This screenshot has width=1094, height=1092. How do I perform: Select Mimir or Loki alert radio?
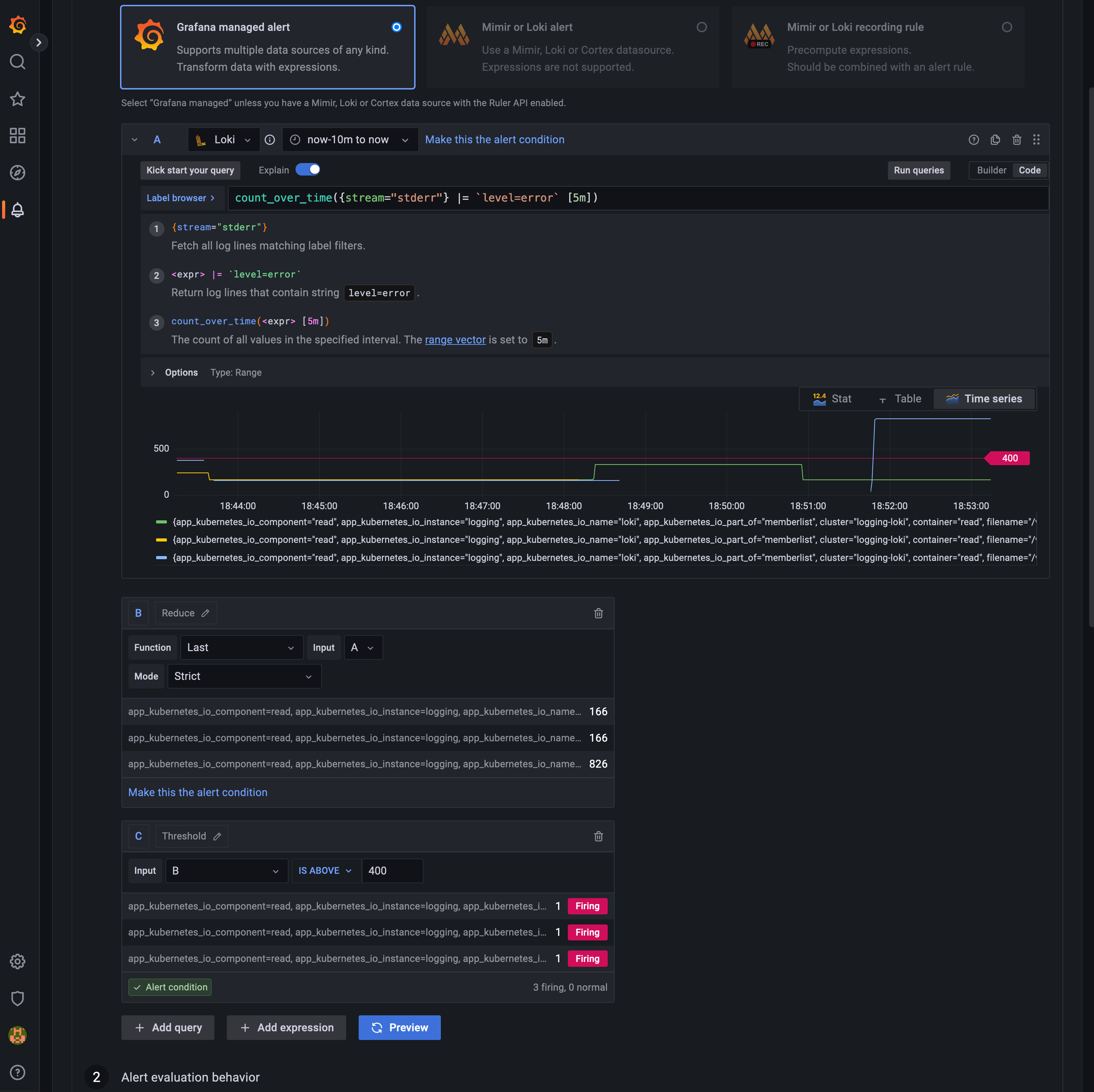[x=702, y=27]
